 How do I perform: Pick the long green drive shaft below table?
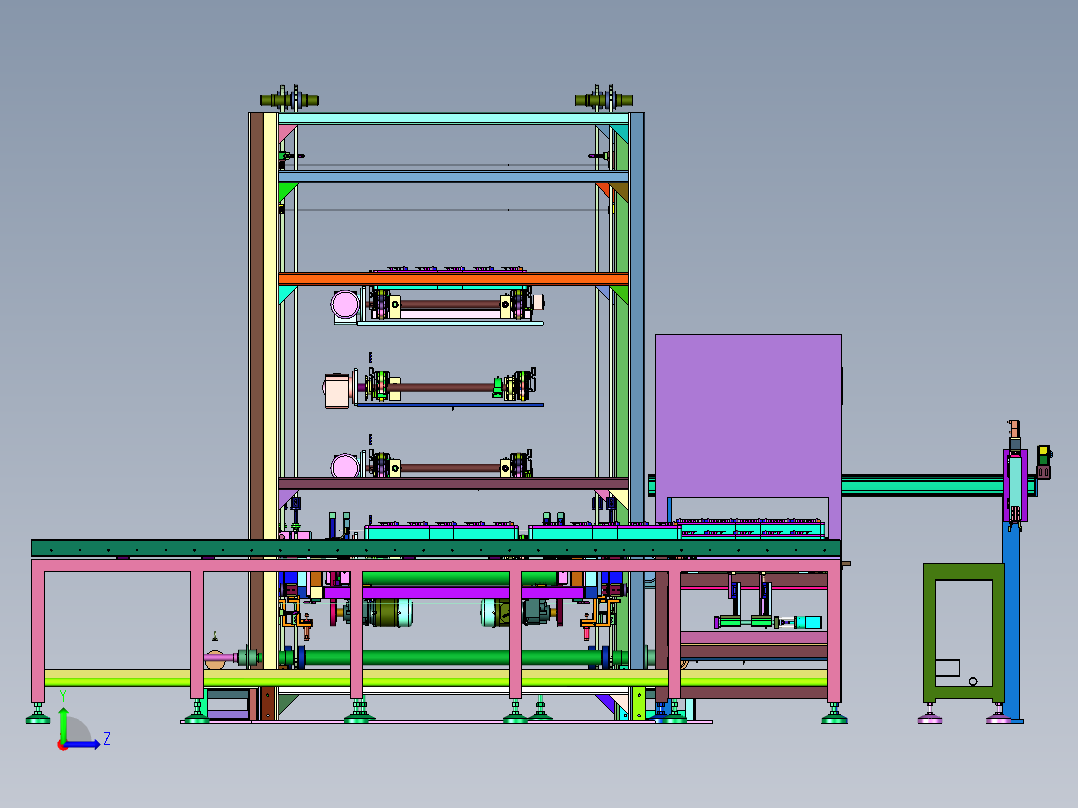tap(453, 657)
